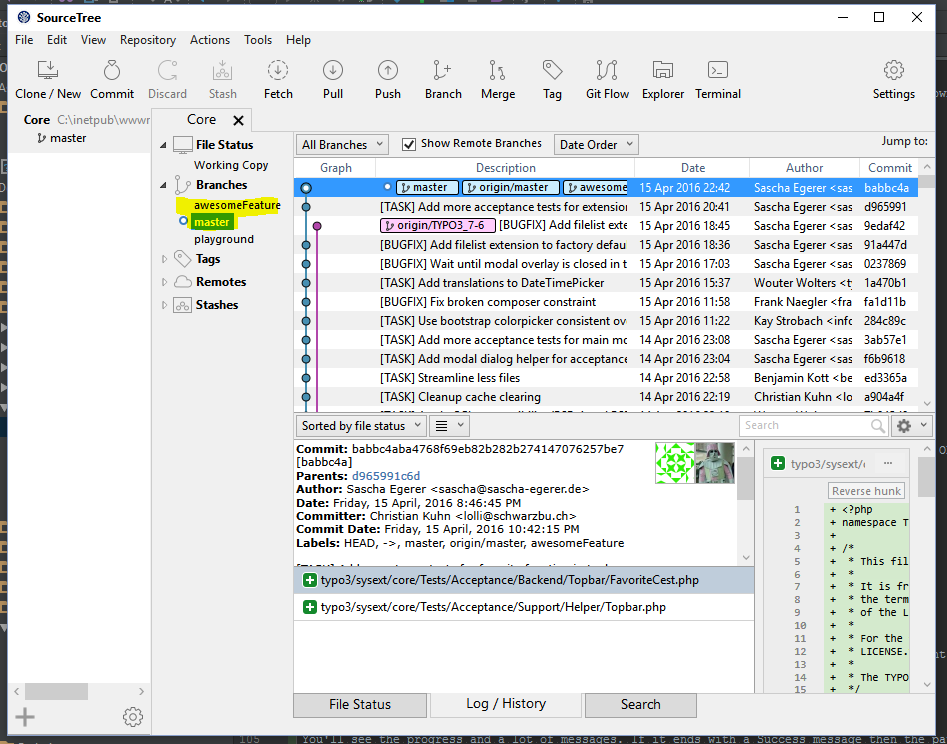Expand the Tags tree section

click(164, 259)
